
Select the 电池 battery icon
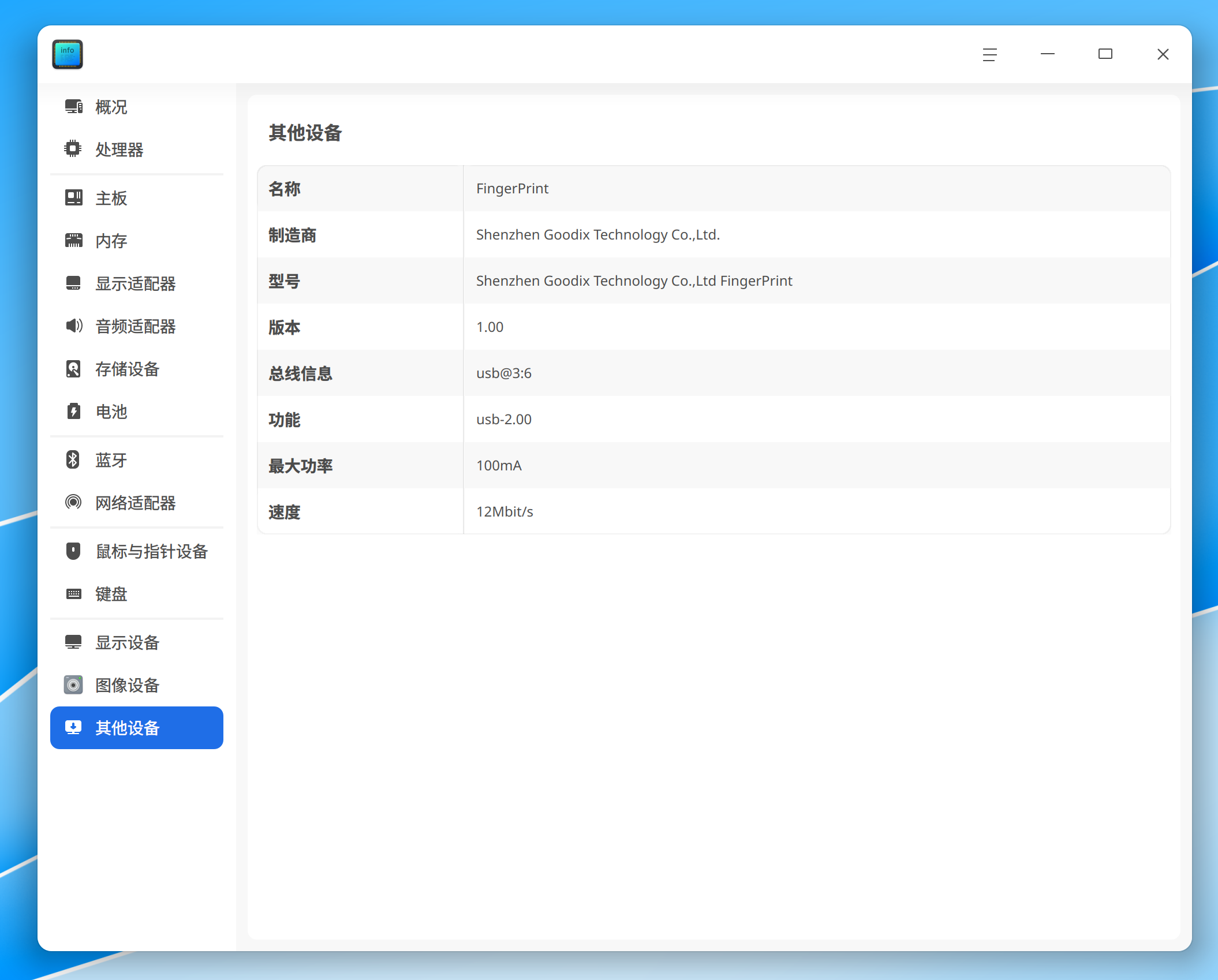pyautogui.click(x=73, y=411)
